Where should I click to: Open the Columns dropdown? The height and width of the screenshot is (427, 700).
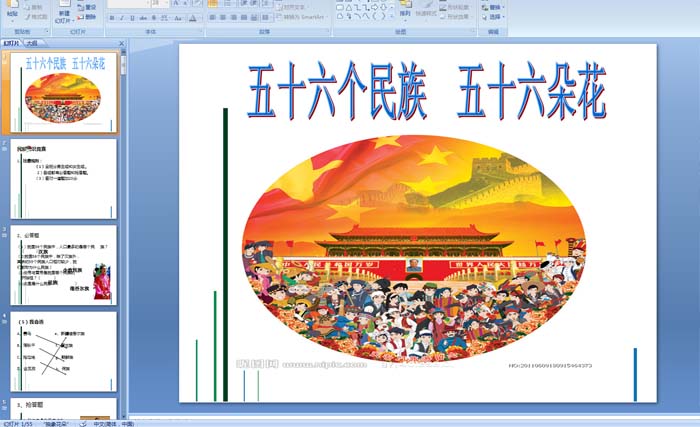(x=266, y=17)
